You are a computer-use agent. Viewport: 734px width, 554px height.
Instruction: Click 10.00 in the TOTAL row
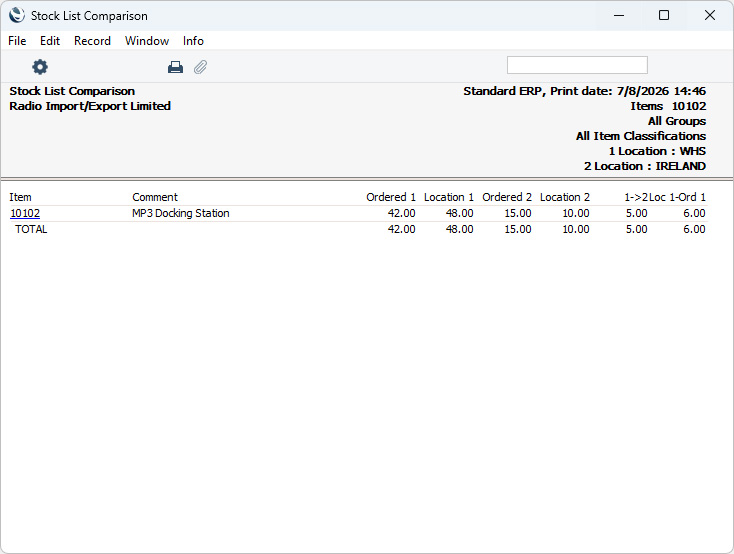pyautogui.click(x=576, y=229)
